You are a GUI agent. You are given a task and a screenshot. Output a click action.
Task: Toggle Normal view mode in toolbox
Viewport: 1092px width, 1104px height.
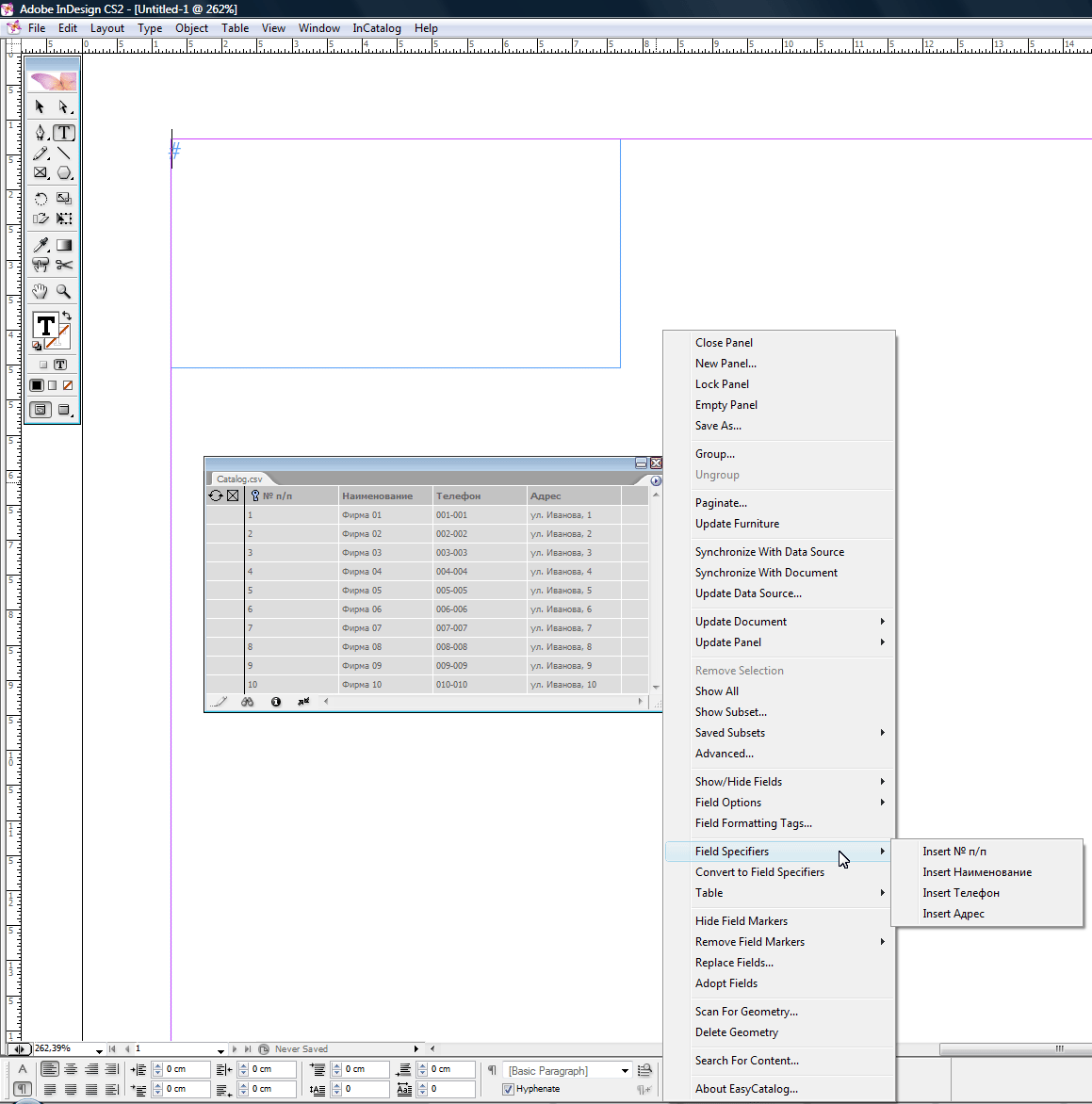point(41,410)
